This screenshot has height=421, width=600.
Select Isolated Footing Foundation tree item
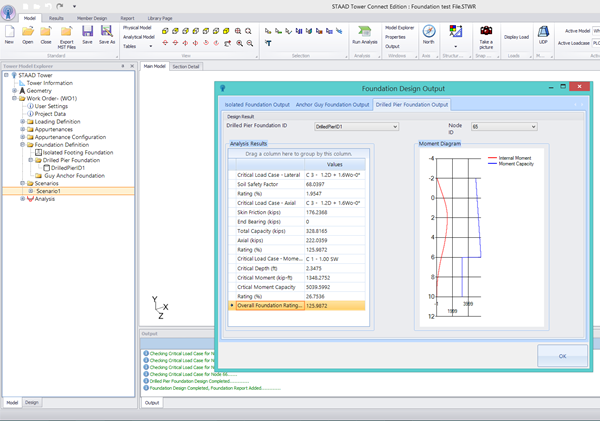78,152
